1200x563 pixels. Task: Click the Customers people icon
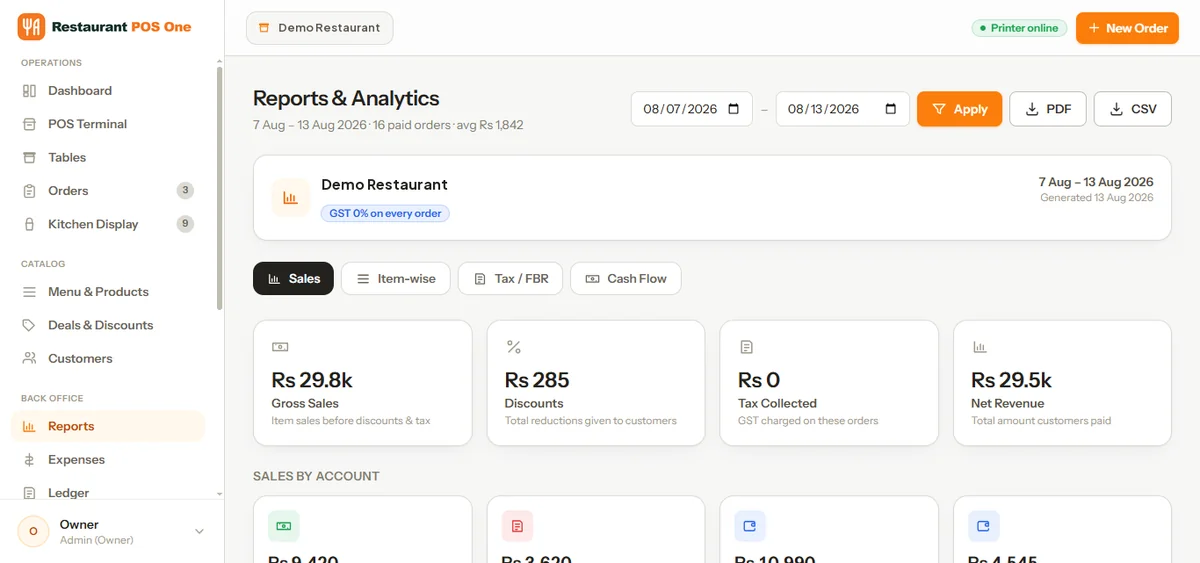[x=29, y=358]
